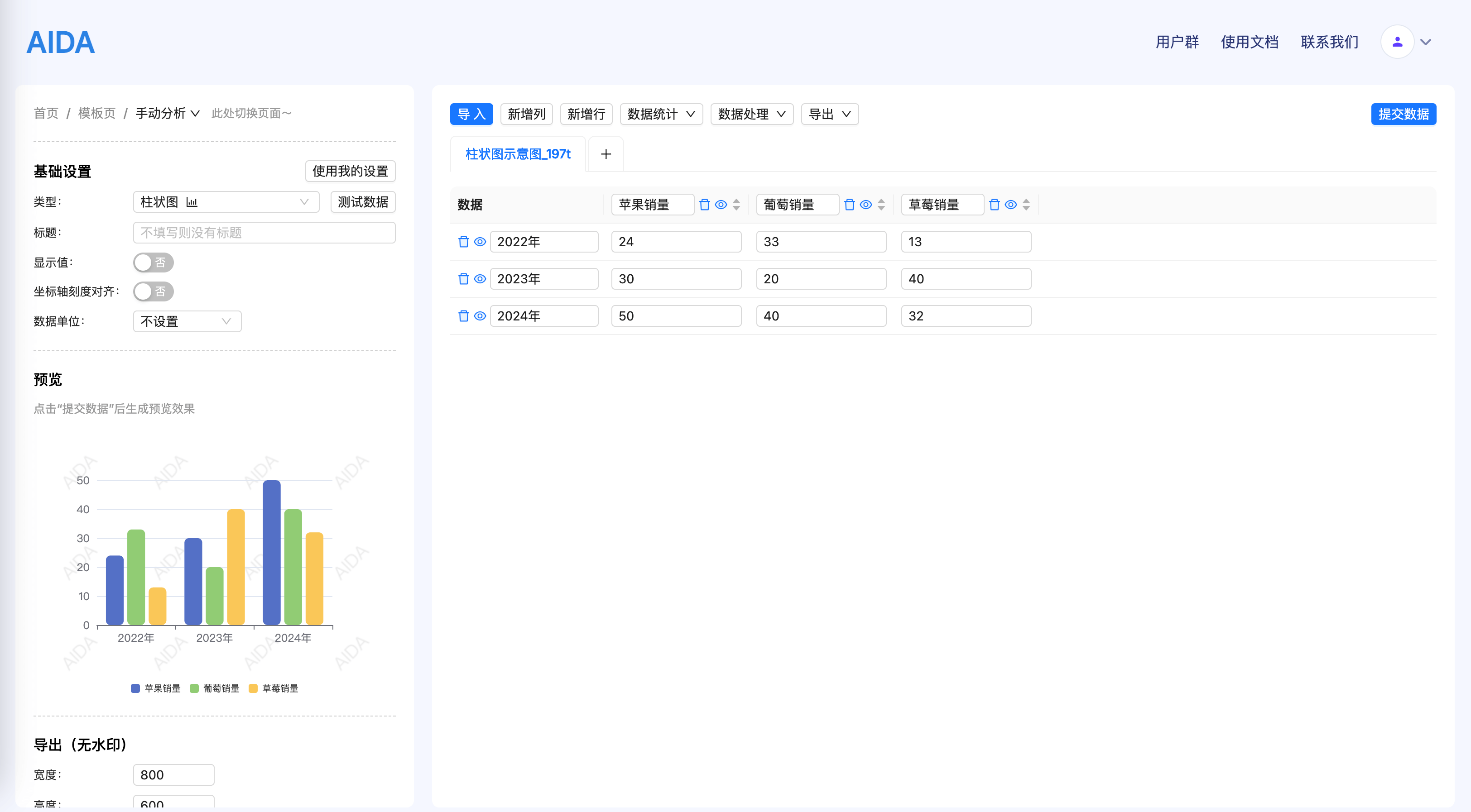Click the 宽度 800 input field
1471x812 pixels.
[173, 775]
